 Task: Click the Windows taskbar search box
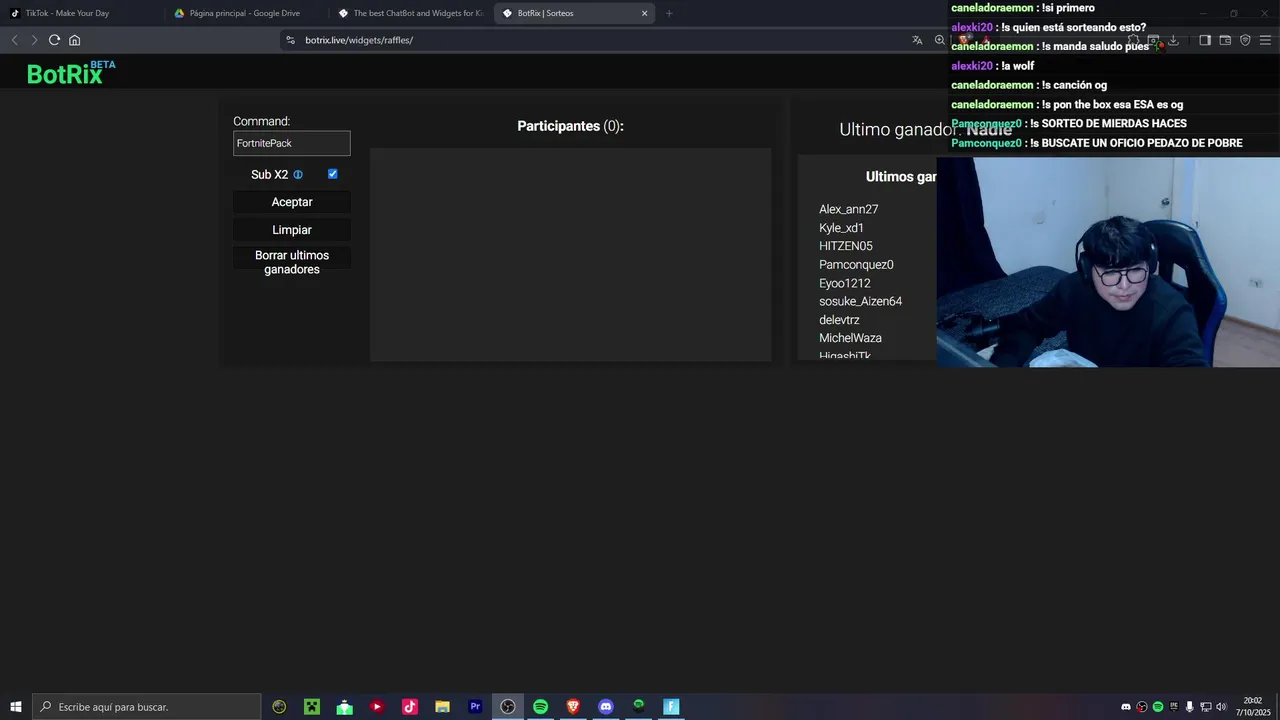click(x=147, y=707)
